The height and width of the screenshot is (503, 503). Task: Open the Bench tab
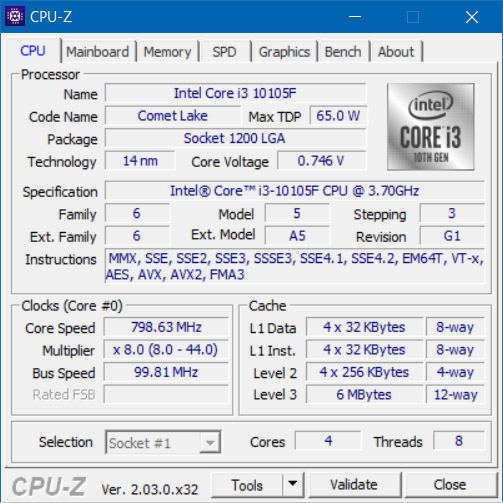coord(343,52)
